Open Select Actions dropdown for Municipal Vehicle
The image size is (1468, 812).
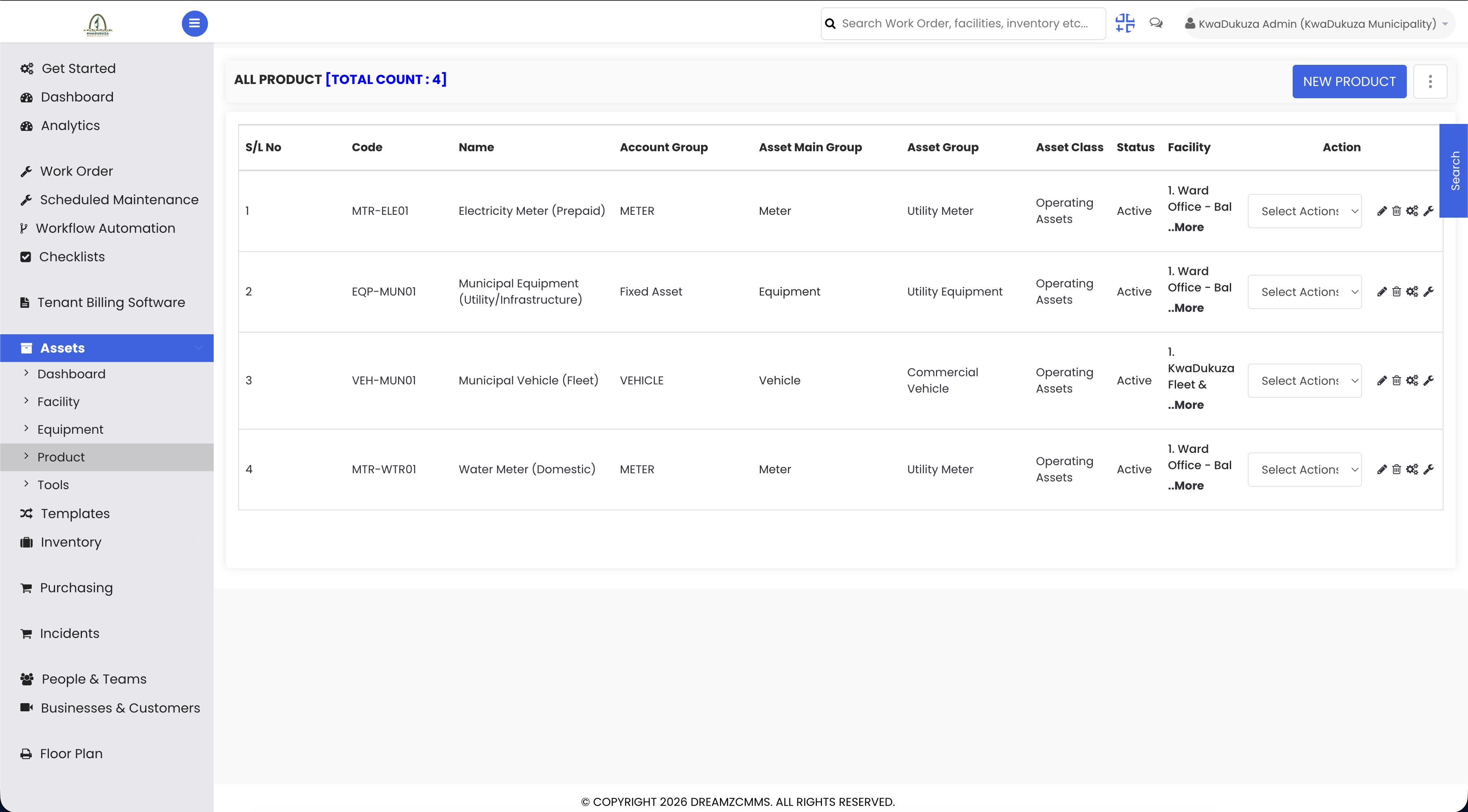1304,381
